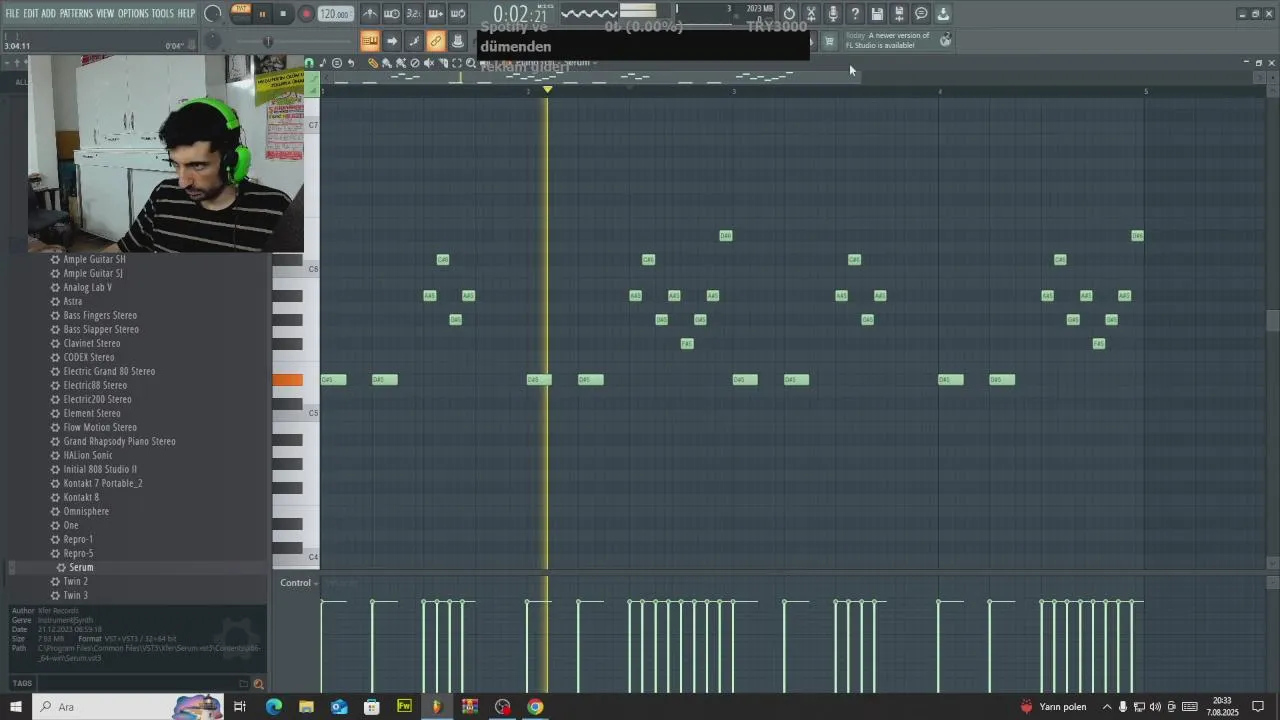Toggle wait-for-input before recording
This screenshot has width=1280, height=720.
coord(392,14)
